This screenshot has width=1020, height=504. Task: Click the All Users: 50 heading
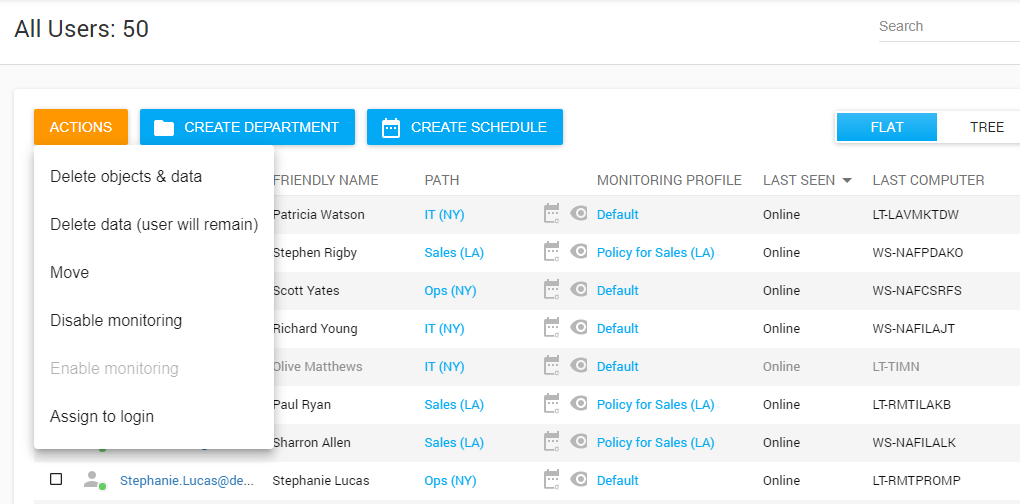(x=81, y=29)
